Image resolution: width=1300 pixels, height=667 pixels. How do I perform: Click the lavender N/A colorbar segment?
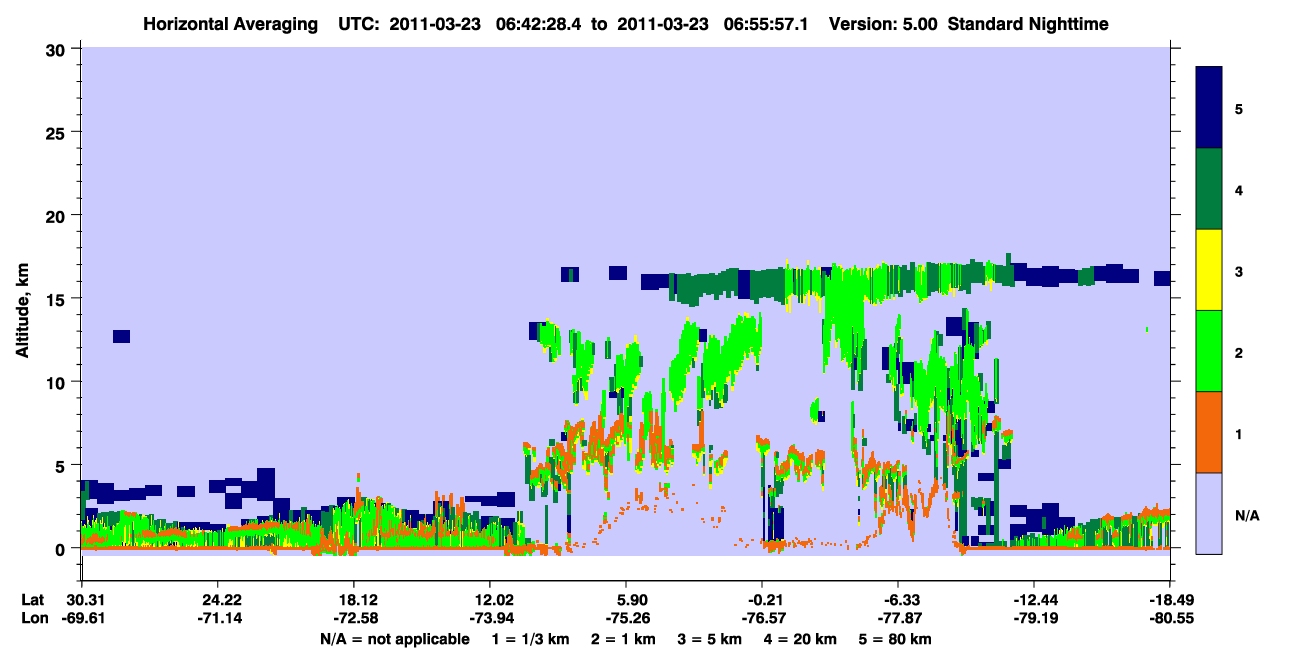click(x=1209, y=512)
